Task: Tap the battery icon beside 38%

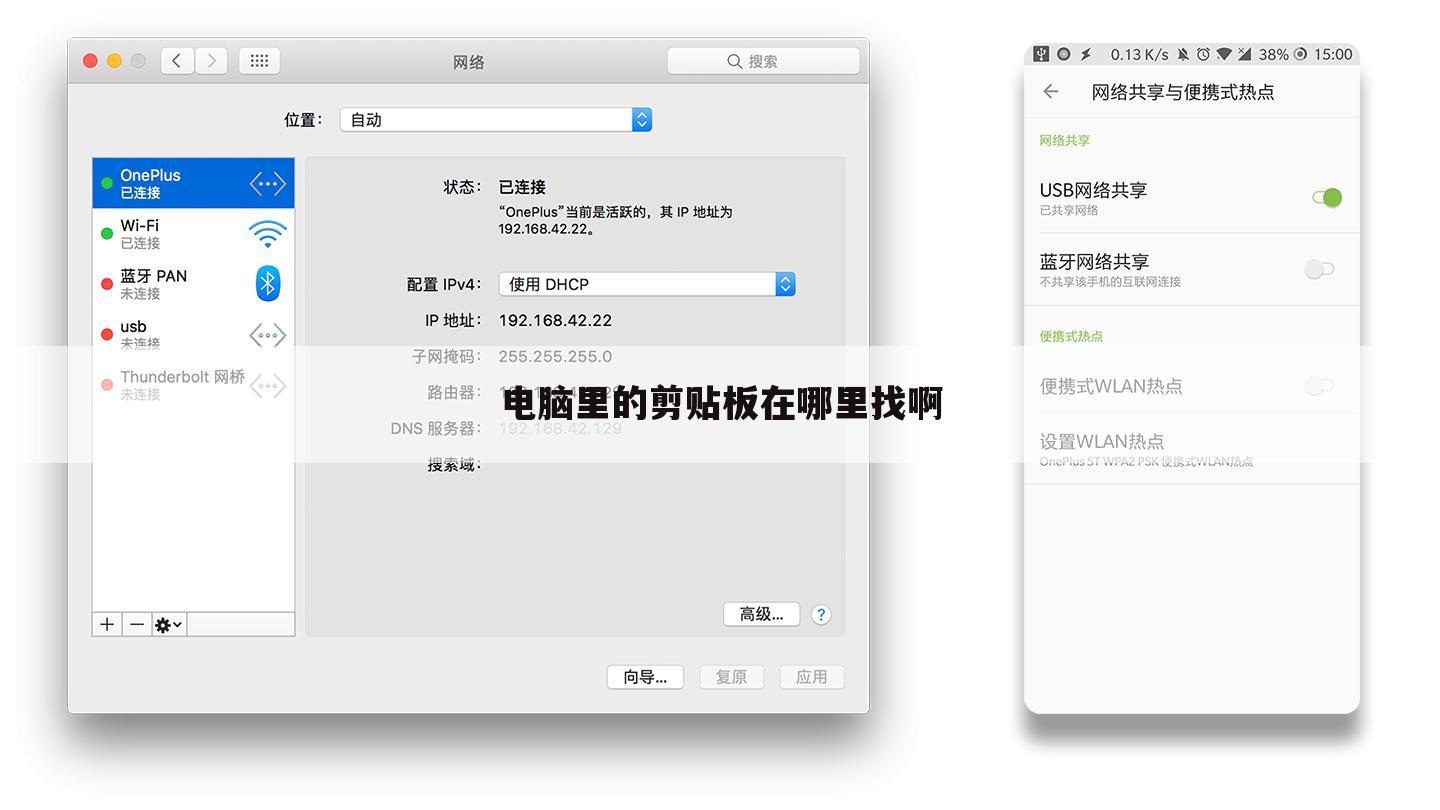Action: (1301, 54)
